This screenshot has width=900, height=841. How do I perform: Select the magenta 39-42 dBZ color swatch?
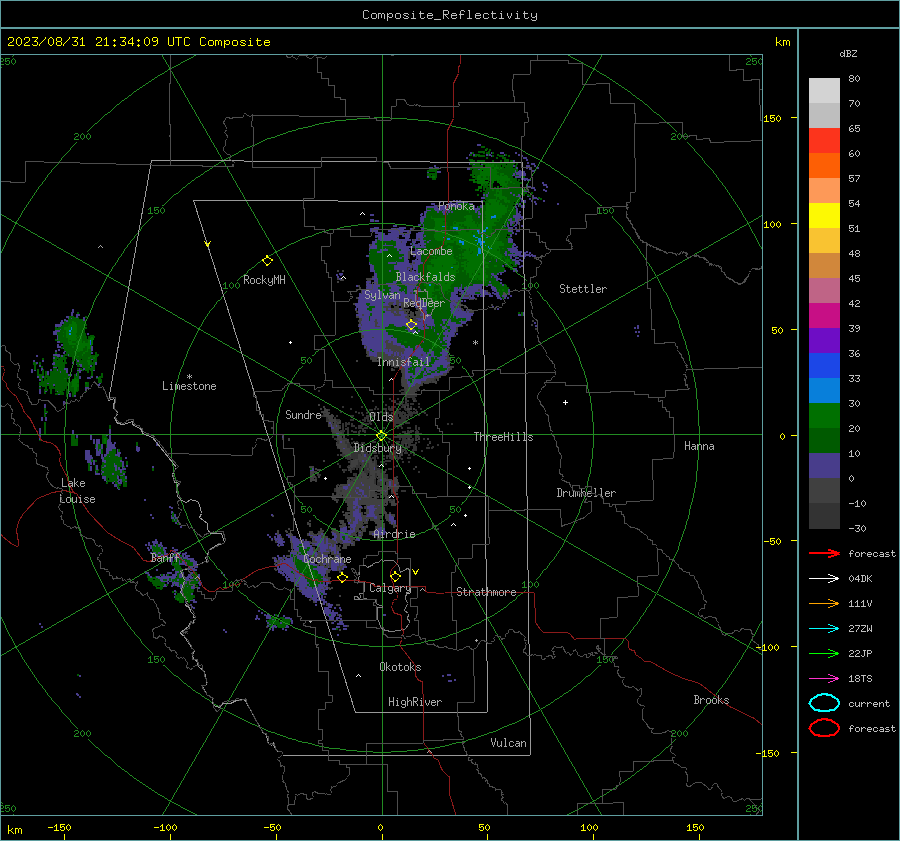[824, 315]
